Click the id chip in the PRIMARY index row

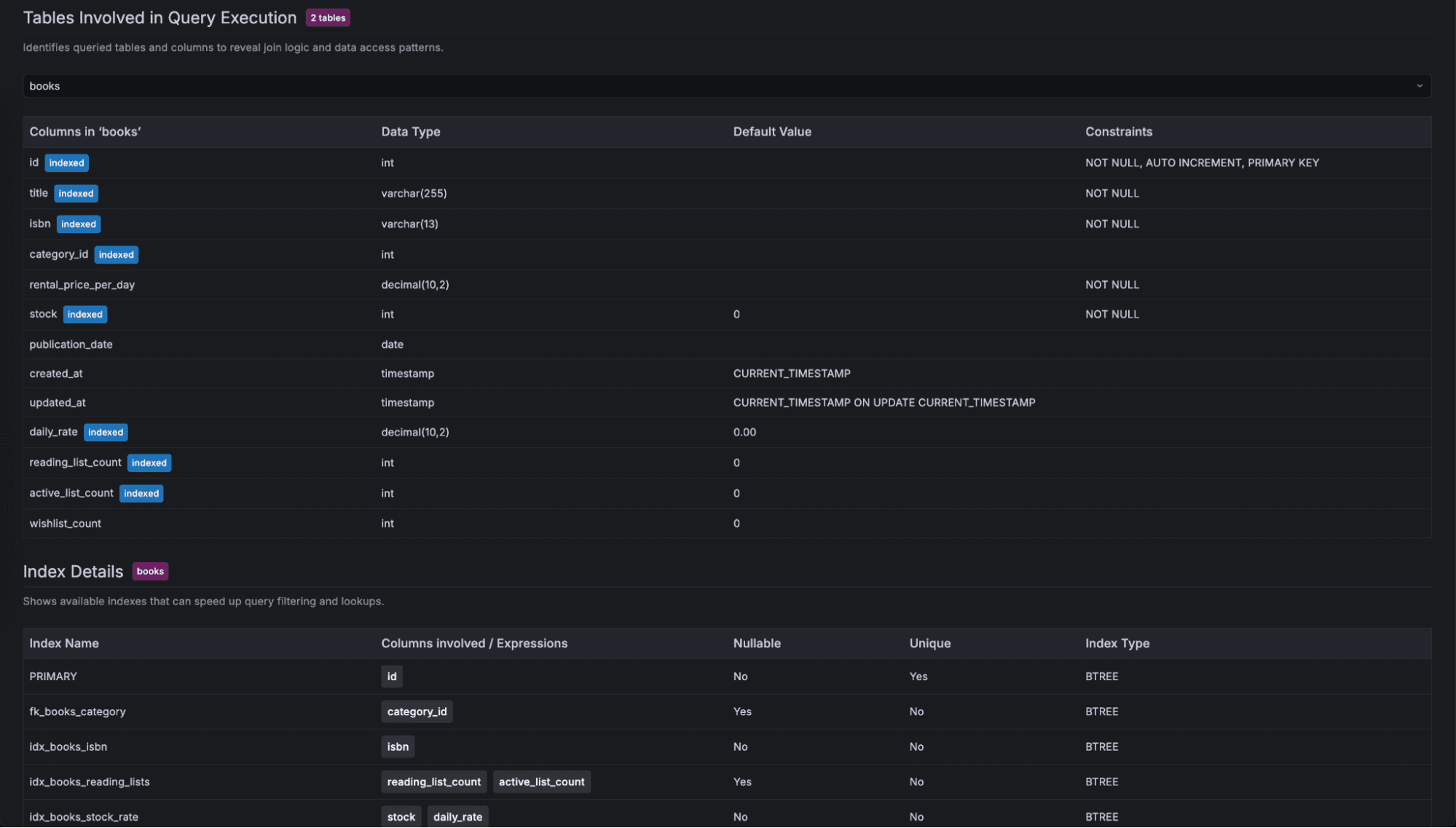392,676
